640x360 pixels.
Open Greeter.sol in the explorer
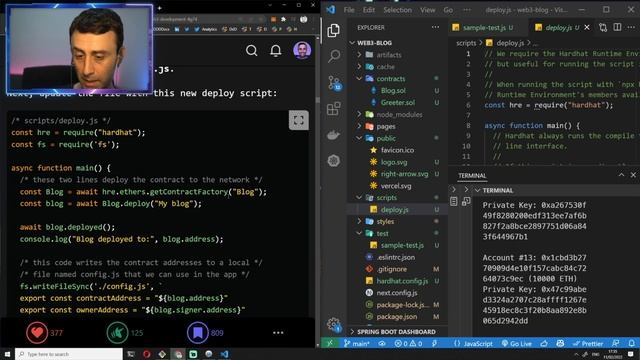(x=397, y=102)
